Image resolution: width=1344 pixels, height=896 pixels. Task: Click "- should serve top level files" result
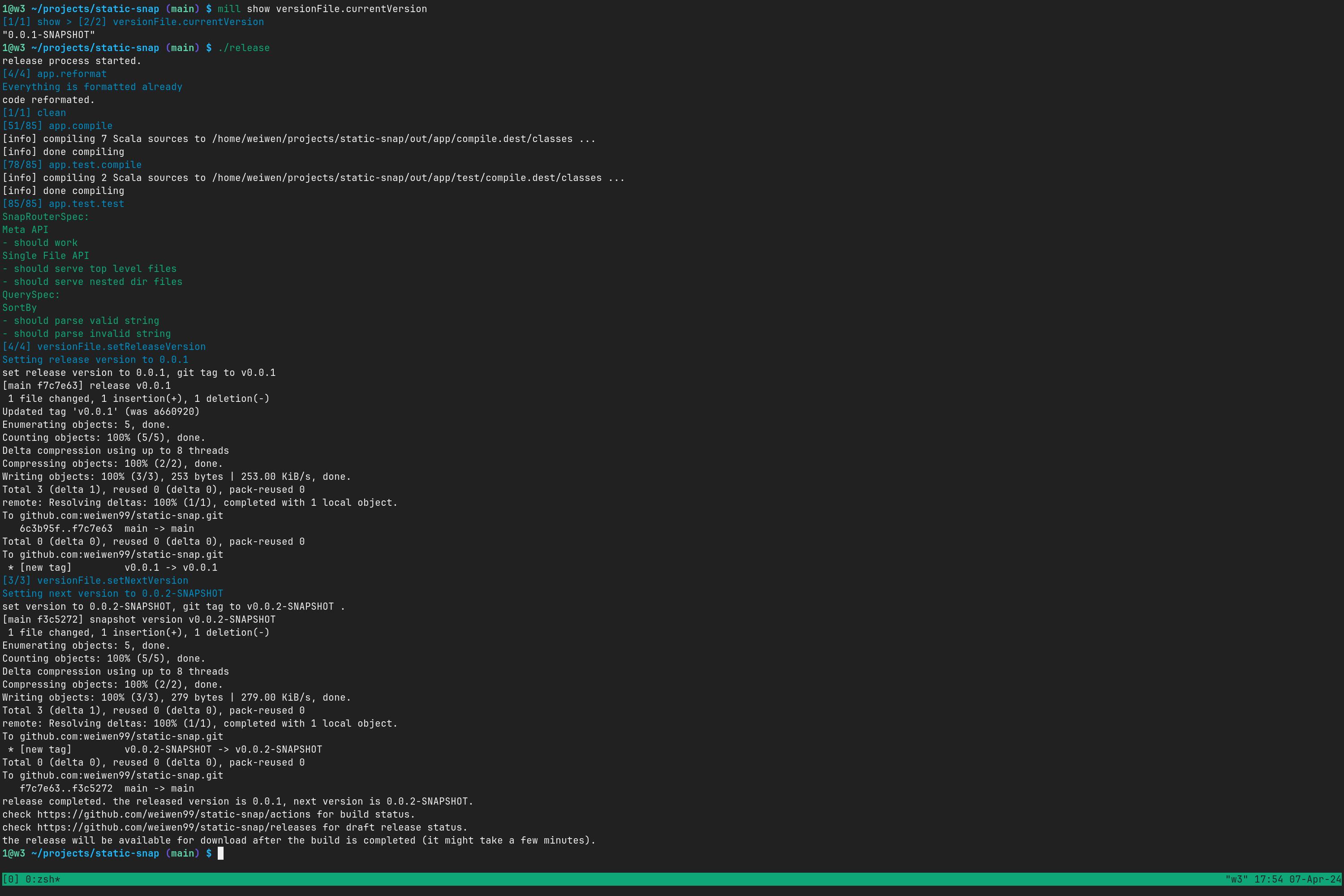89,268
